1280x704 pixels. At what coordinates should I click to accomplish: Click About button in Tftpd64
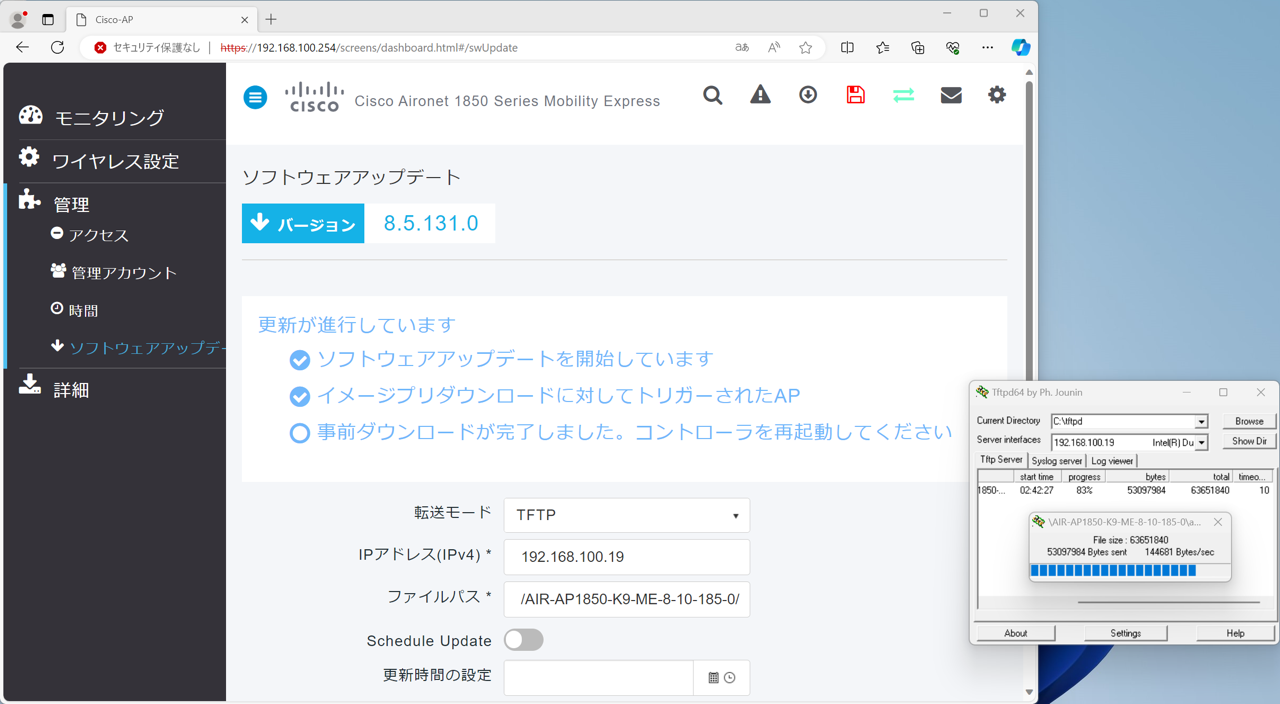point(1015,633)
